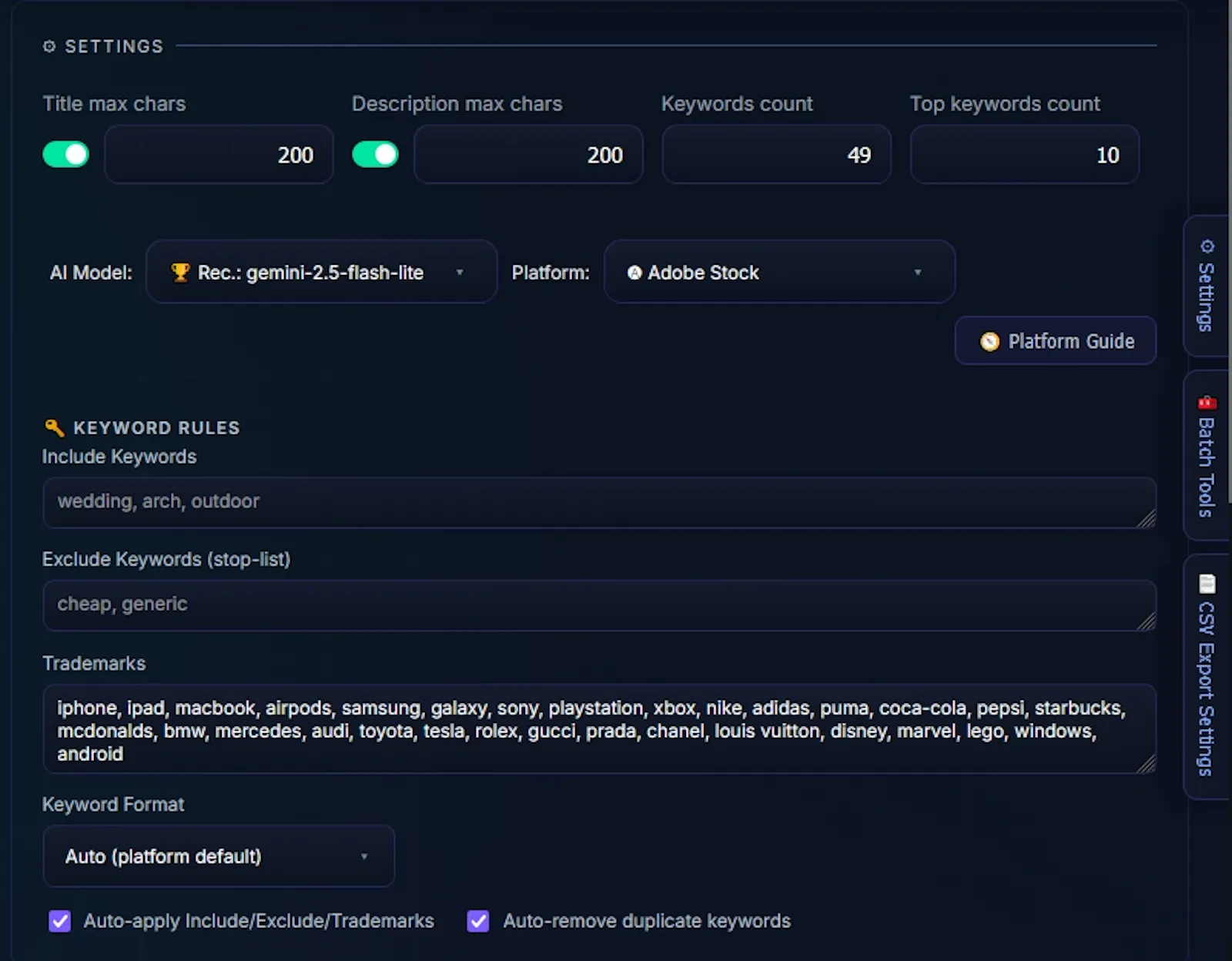Click the Exclude Keywords resize handle
Image resolution: width=1232 pixels, height=961 pixels.
tap(1147, 621)
